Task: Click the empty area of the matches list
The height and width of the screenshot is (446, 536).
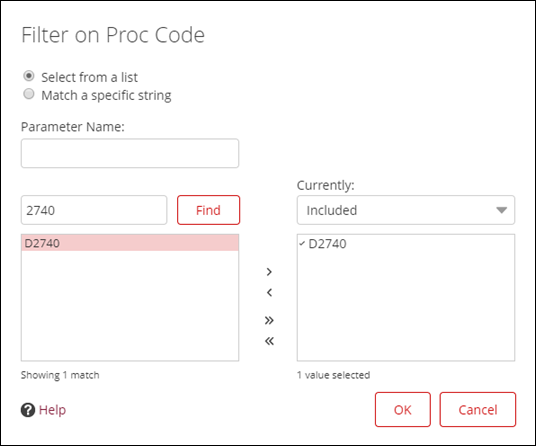Action: [130, 306]
